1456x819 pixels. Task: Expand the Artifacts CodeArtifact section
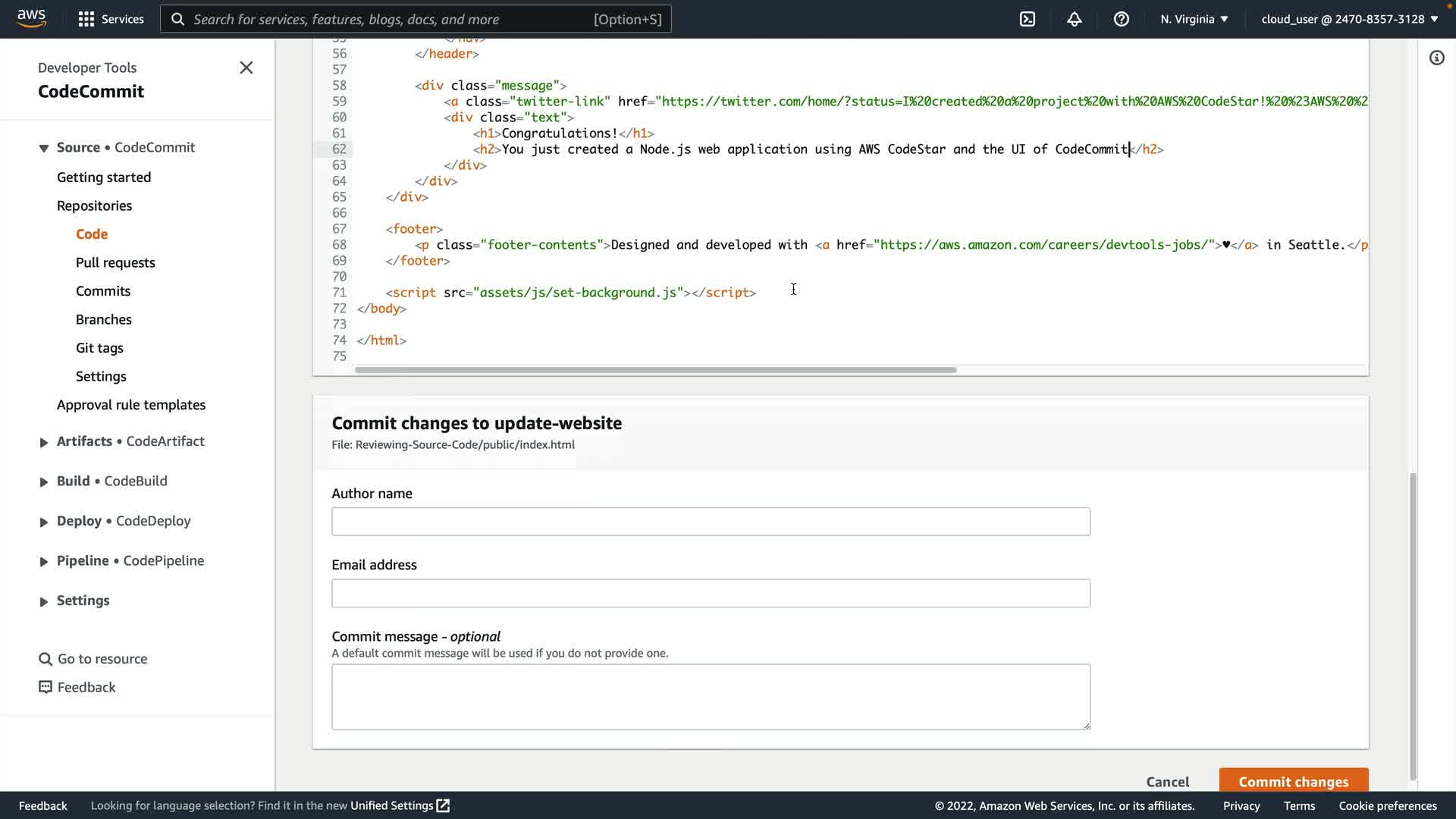(44, 442)
